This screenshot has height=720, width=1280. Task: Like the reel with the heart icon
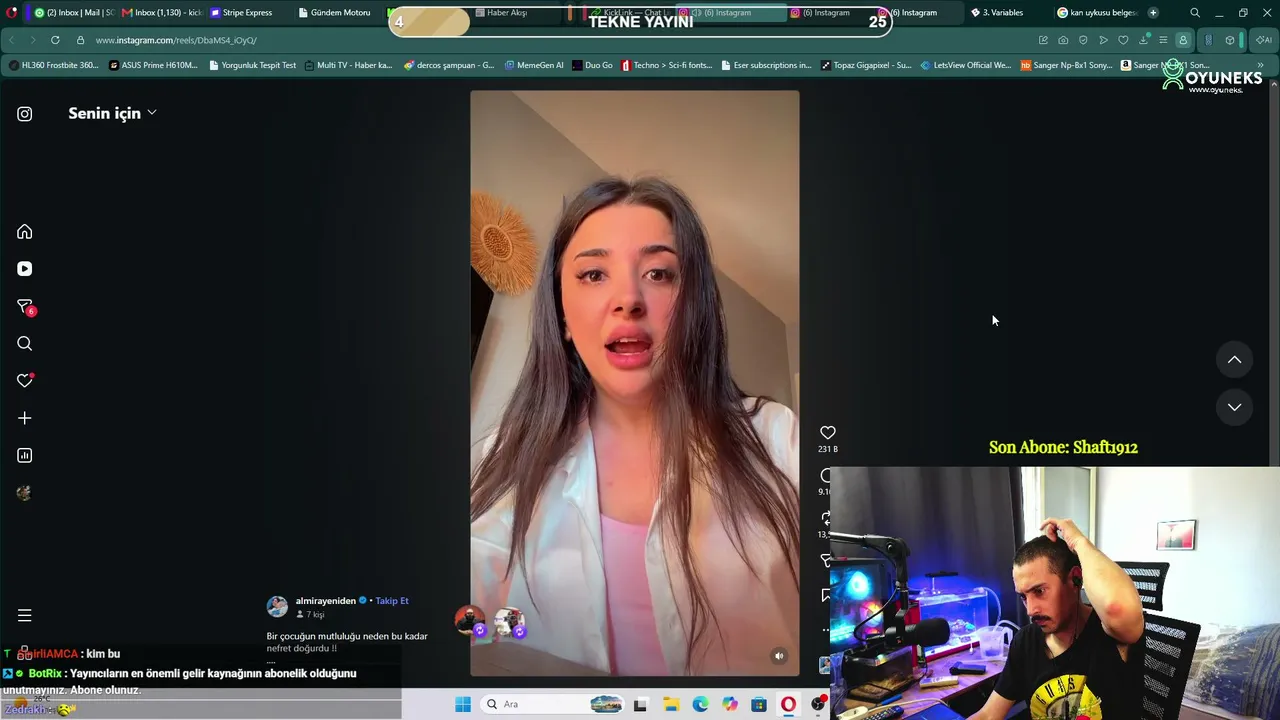(x=828, y=433)
